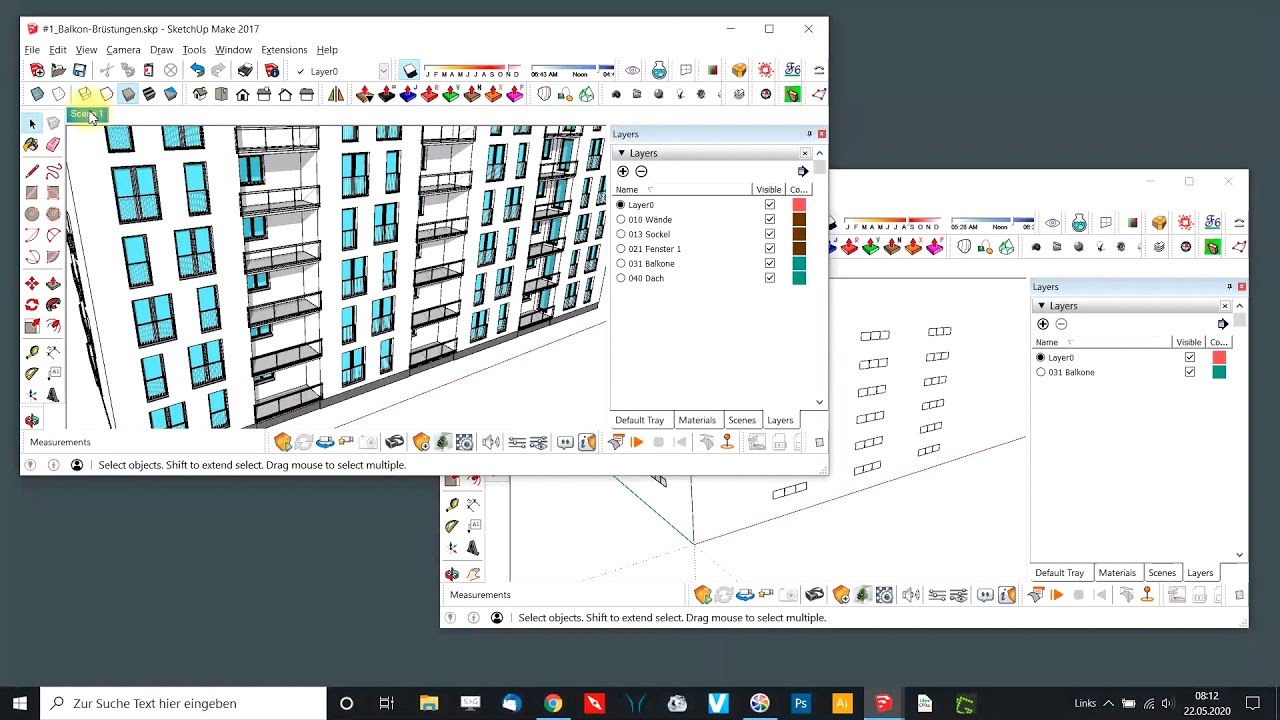The width and height of the screenshot is (1280, 720).
Task: Select the Scene 1 tab
Action: 86,115
